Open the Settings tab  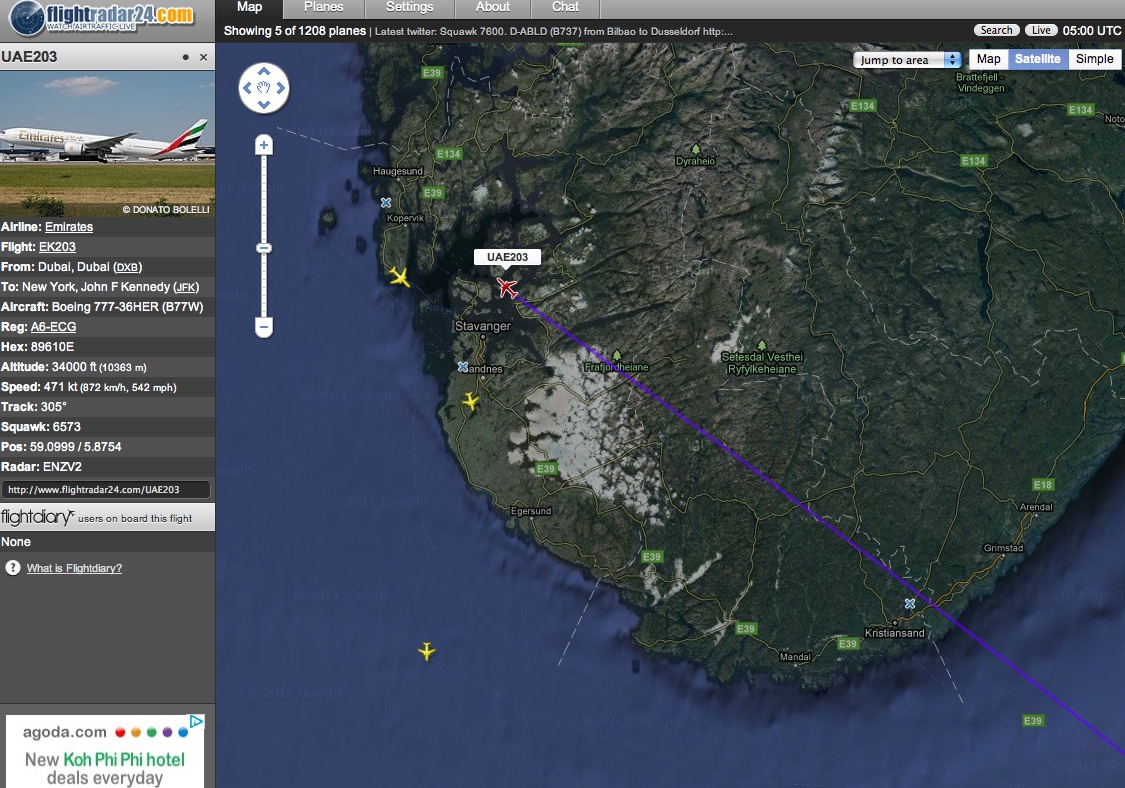point(410,7)
